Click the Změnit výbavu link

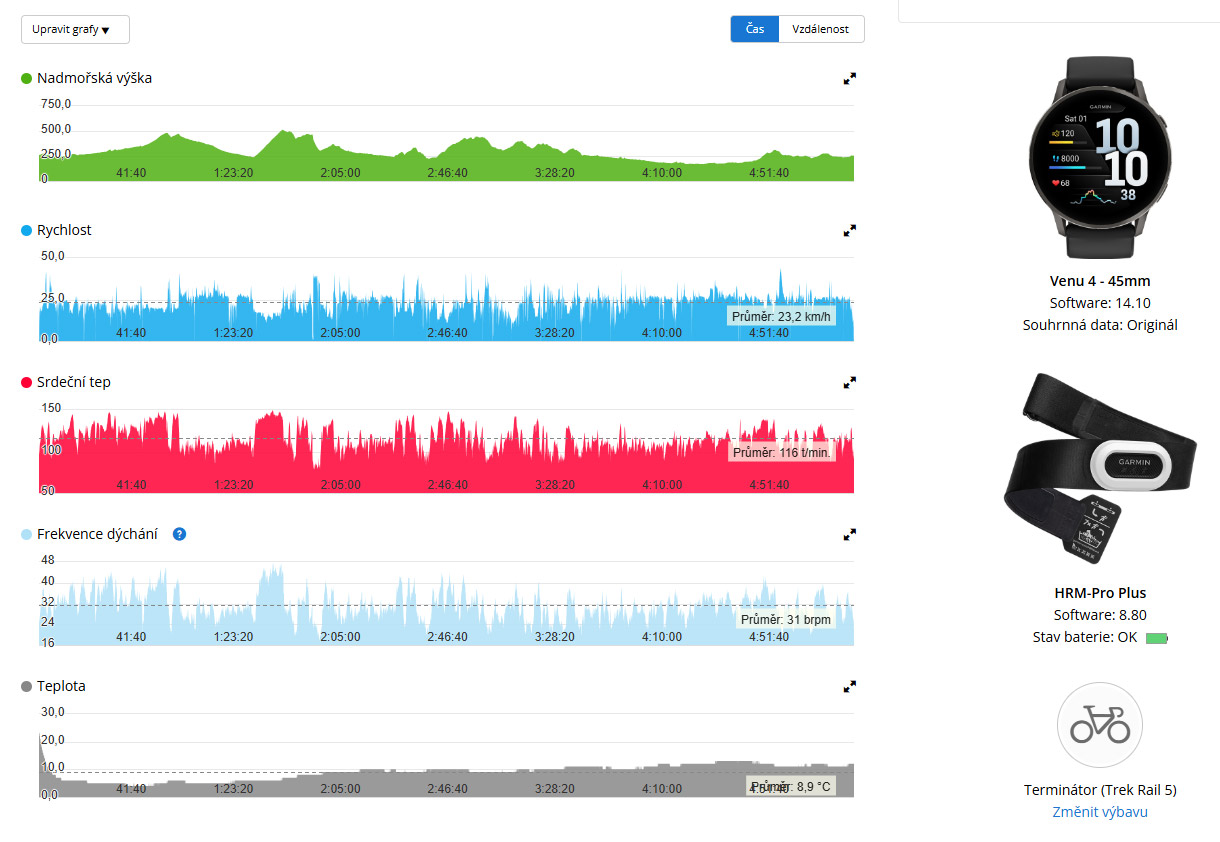click(x=1099, y=812)
